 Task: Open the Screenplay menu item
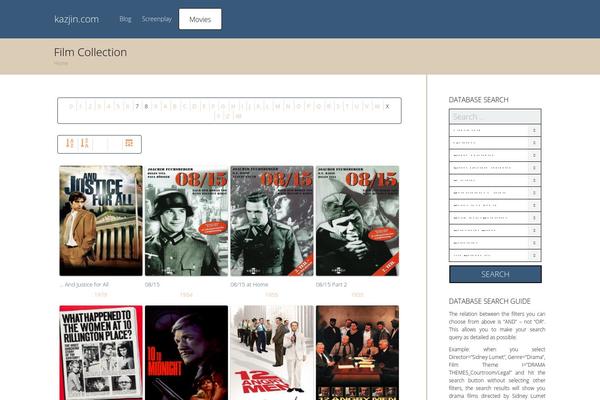click(157, 19)
